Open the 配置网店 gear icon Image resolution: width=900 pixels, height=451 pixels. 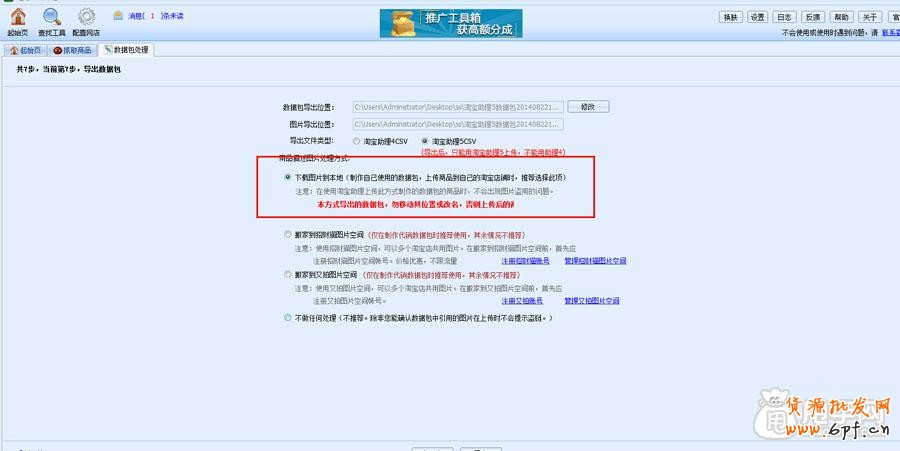coord(86,22)
